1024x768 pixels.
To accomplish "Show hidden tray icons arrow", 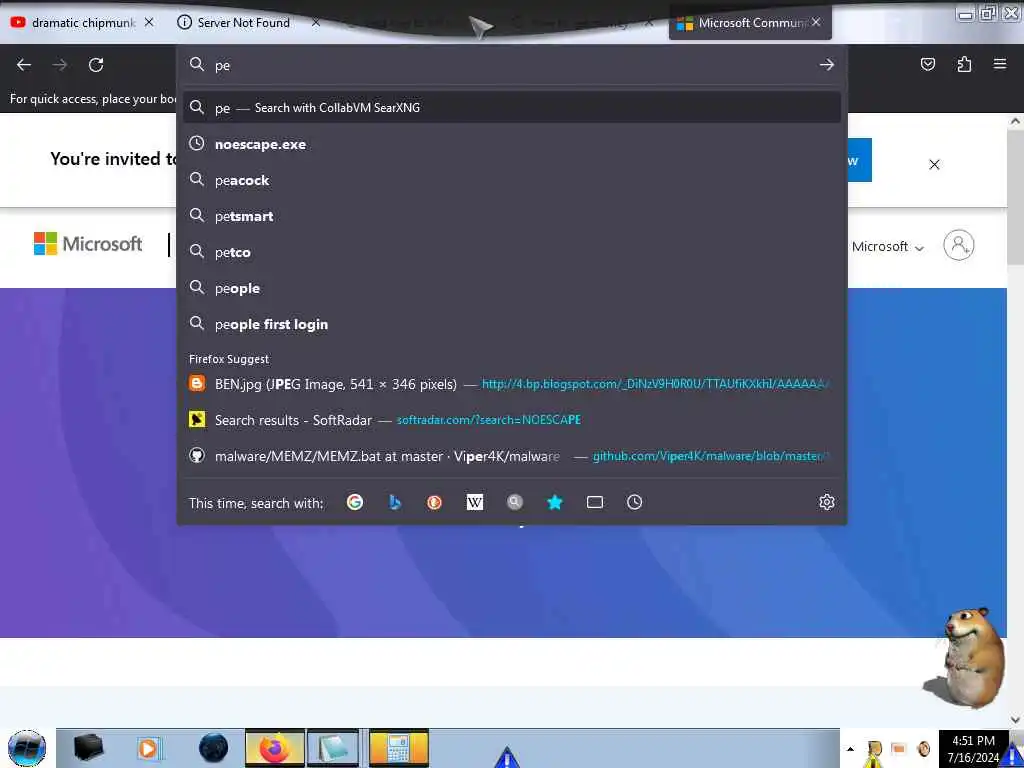I will click(x=850, y=749).
